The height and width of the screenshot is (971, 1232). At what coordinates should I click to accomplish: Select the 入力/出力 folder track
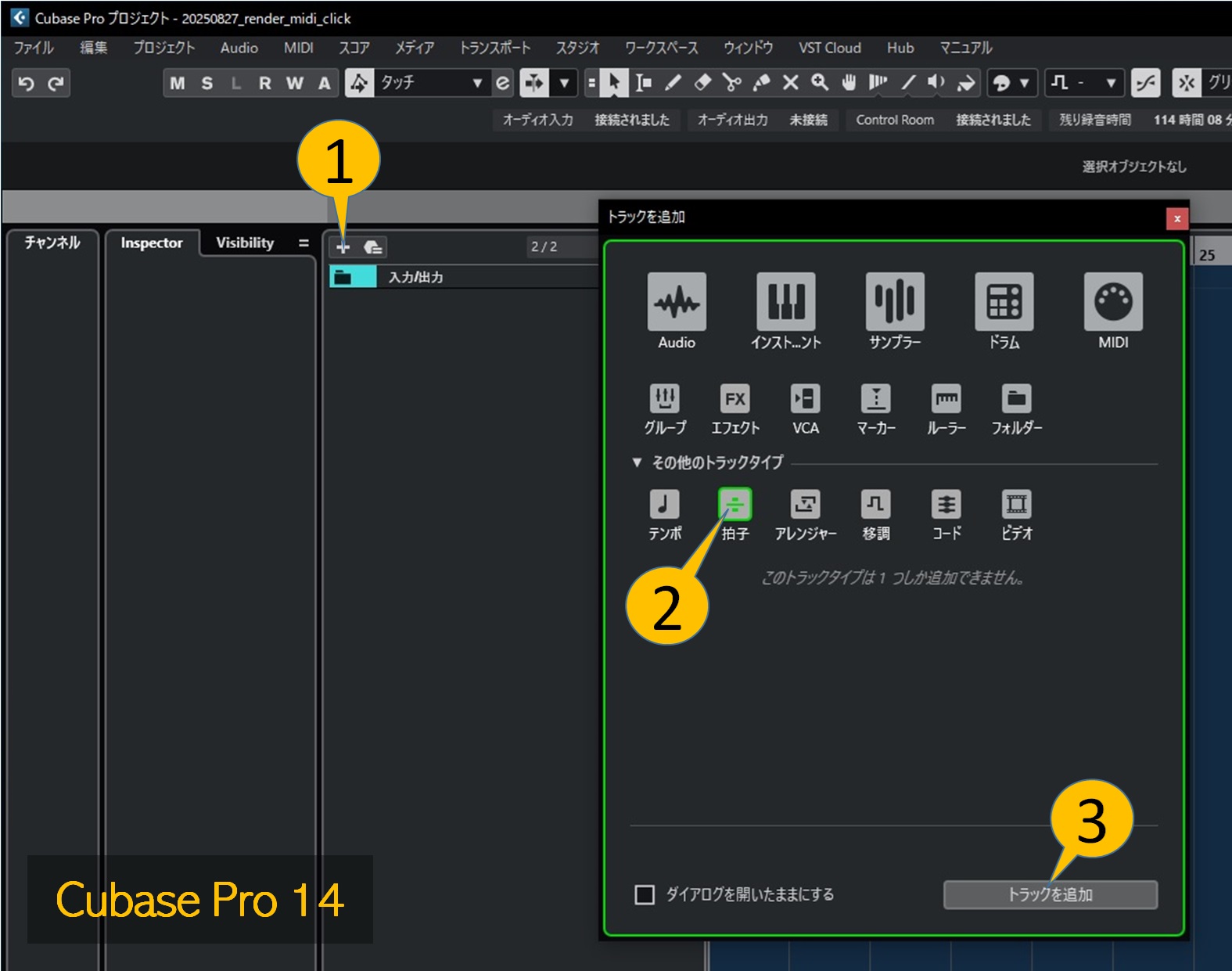point(463,277)
